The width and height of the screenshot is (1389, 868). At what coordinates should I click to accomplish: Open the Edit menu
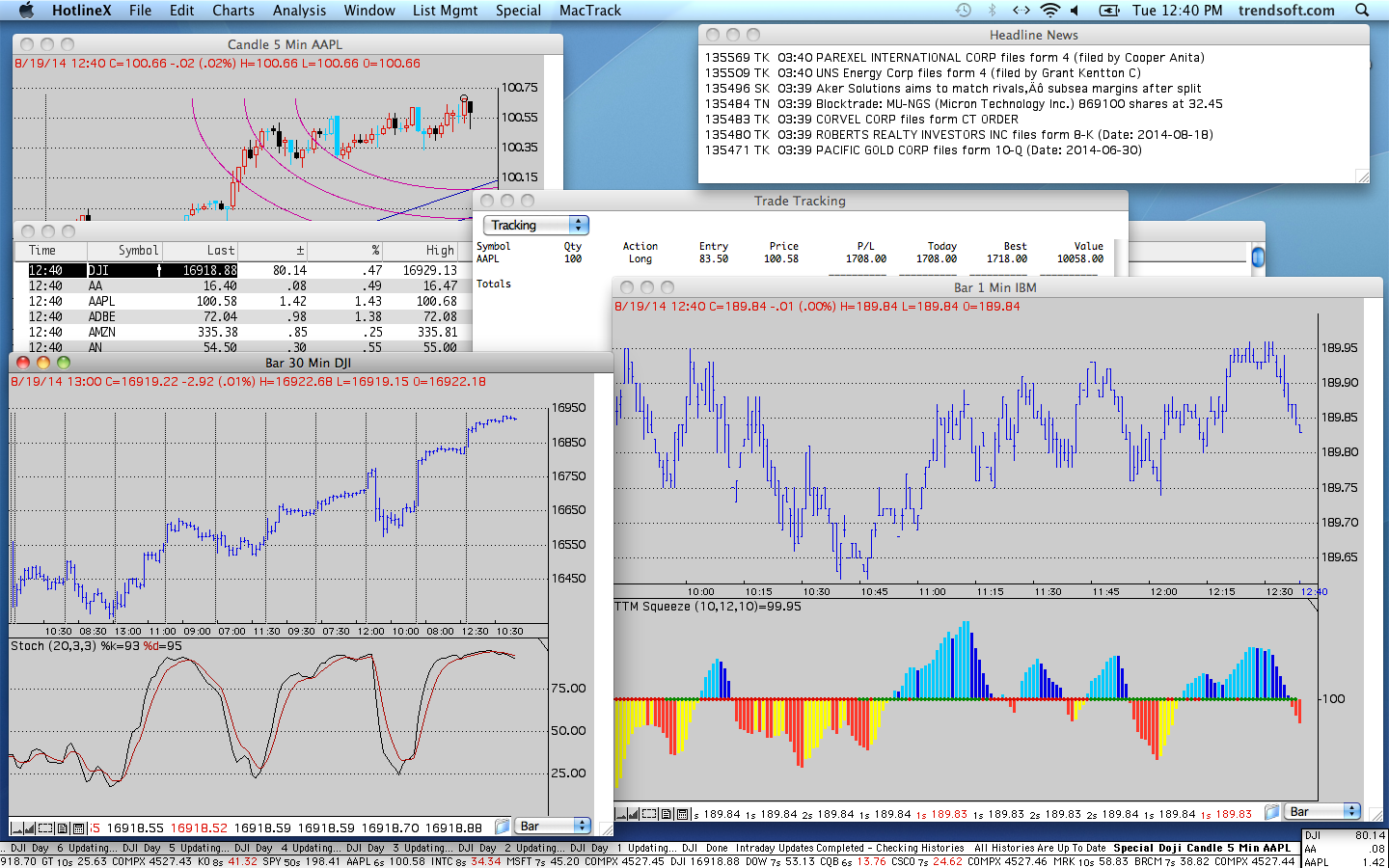pos(182,10)
